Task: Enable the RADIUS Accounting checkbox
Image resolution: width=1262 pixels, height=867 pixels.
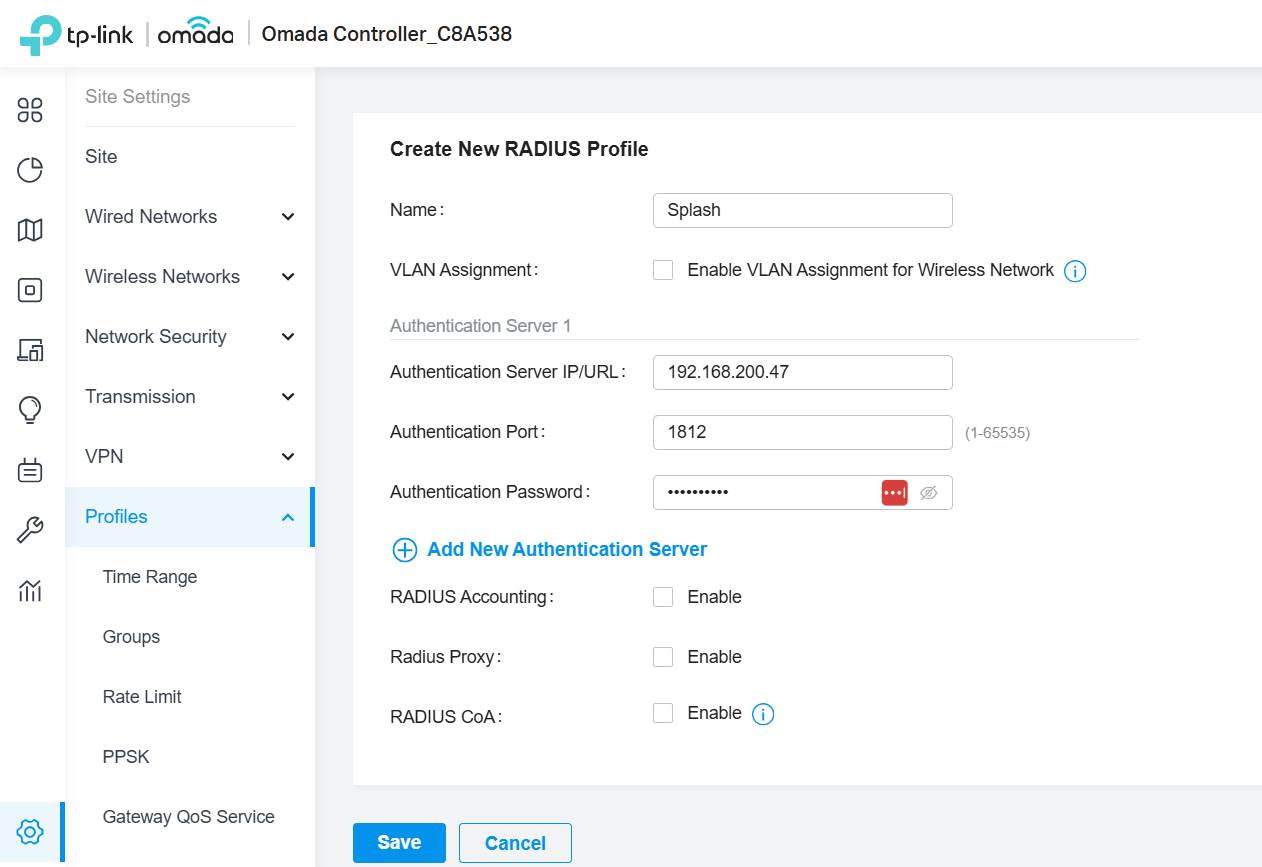Action: (x=663, y=597)
